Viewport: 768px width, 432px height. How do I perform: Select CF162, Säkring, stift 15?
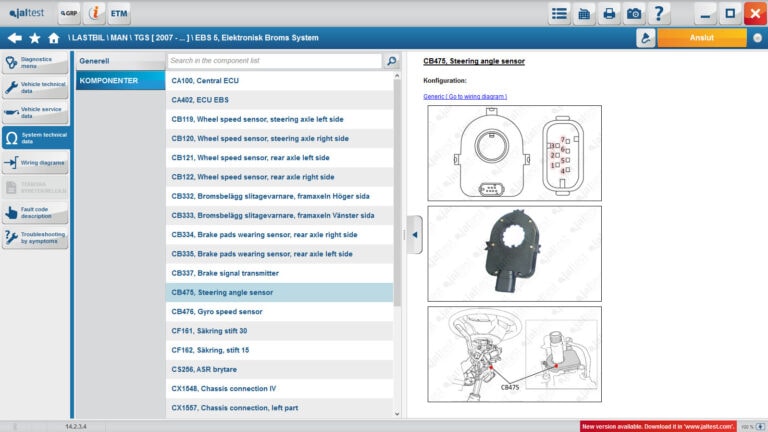pyautogui.click(x=279, y=350)
